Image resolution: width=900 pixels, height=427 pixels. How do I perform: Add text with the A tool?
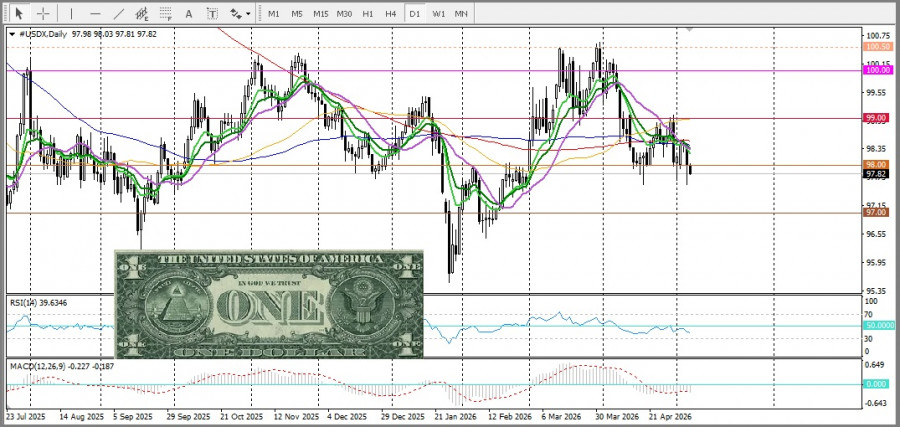(189, 13)
